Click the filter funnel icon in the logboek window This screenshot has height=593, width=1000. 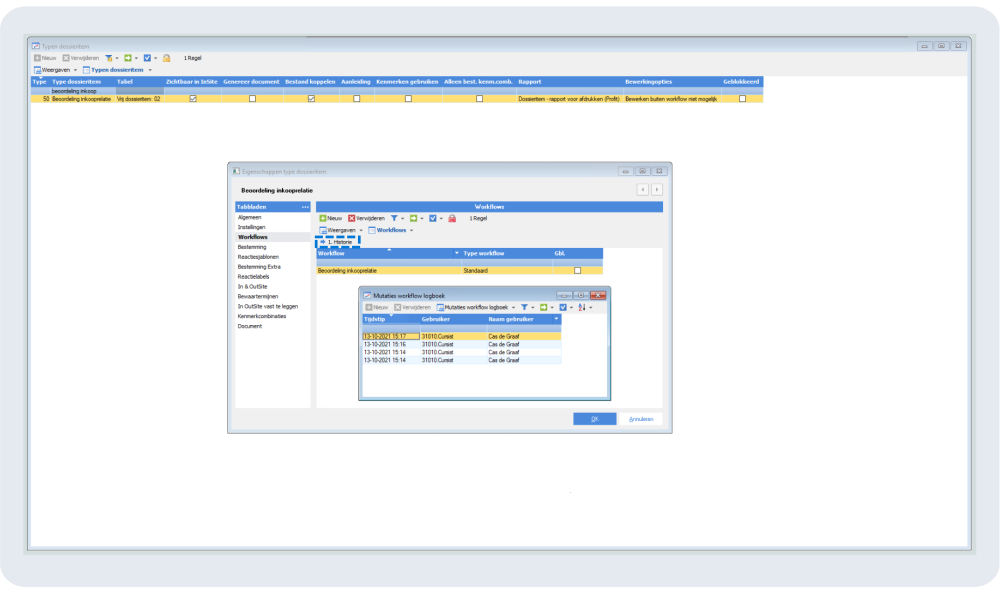(524, 307)
